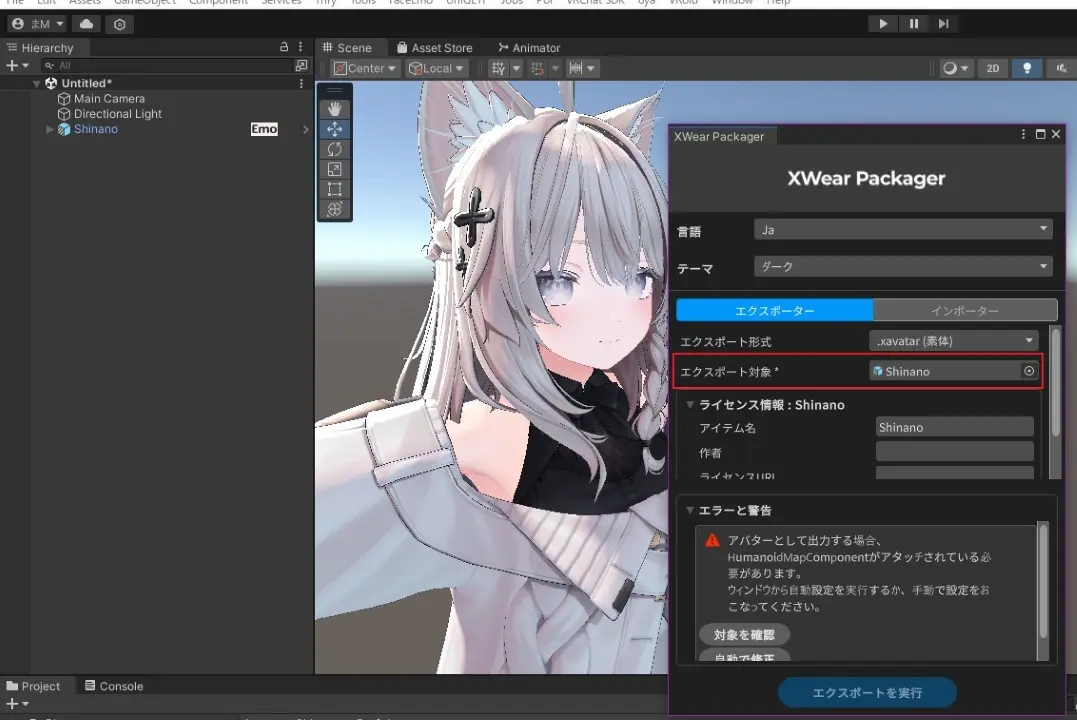Click the drag handle of the Scene tools overlay
Image resolution: width=1077 pixels, height=720 pixels.
(x=335, y=91)
